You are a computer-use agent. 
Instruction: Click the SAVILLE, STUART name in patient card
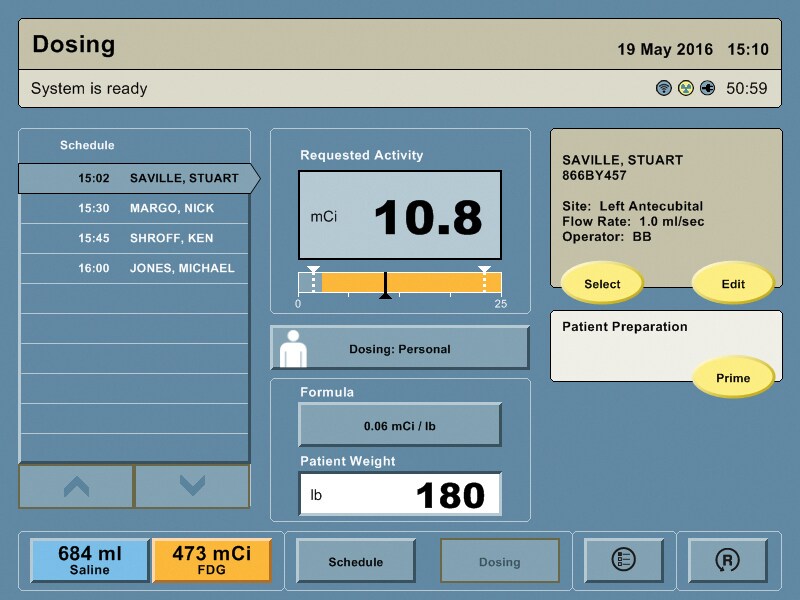coord(622,161)
